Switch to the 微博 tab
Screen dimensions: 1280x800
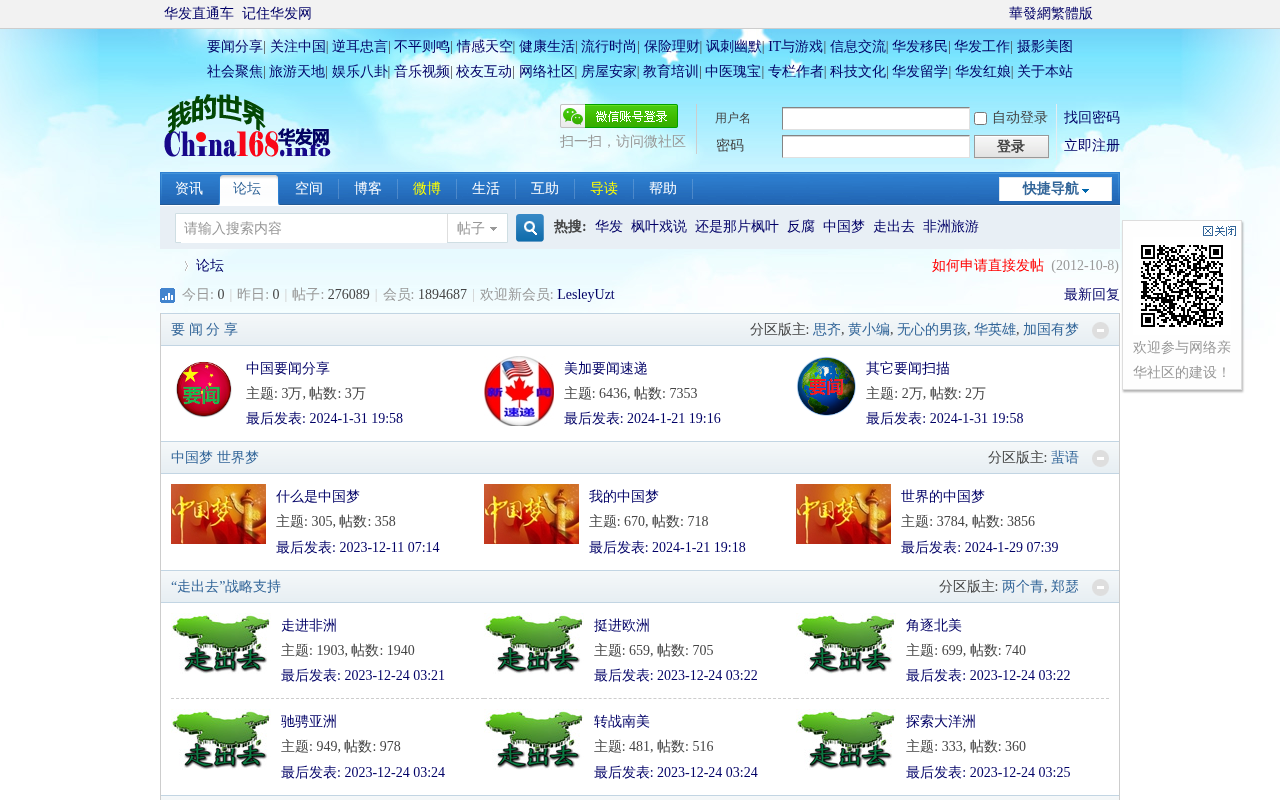[427, 189]
